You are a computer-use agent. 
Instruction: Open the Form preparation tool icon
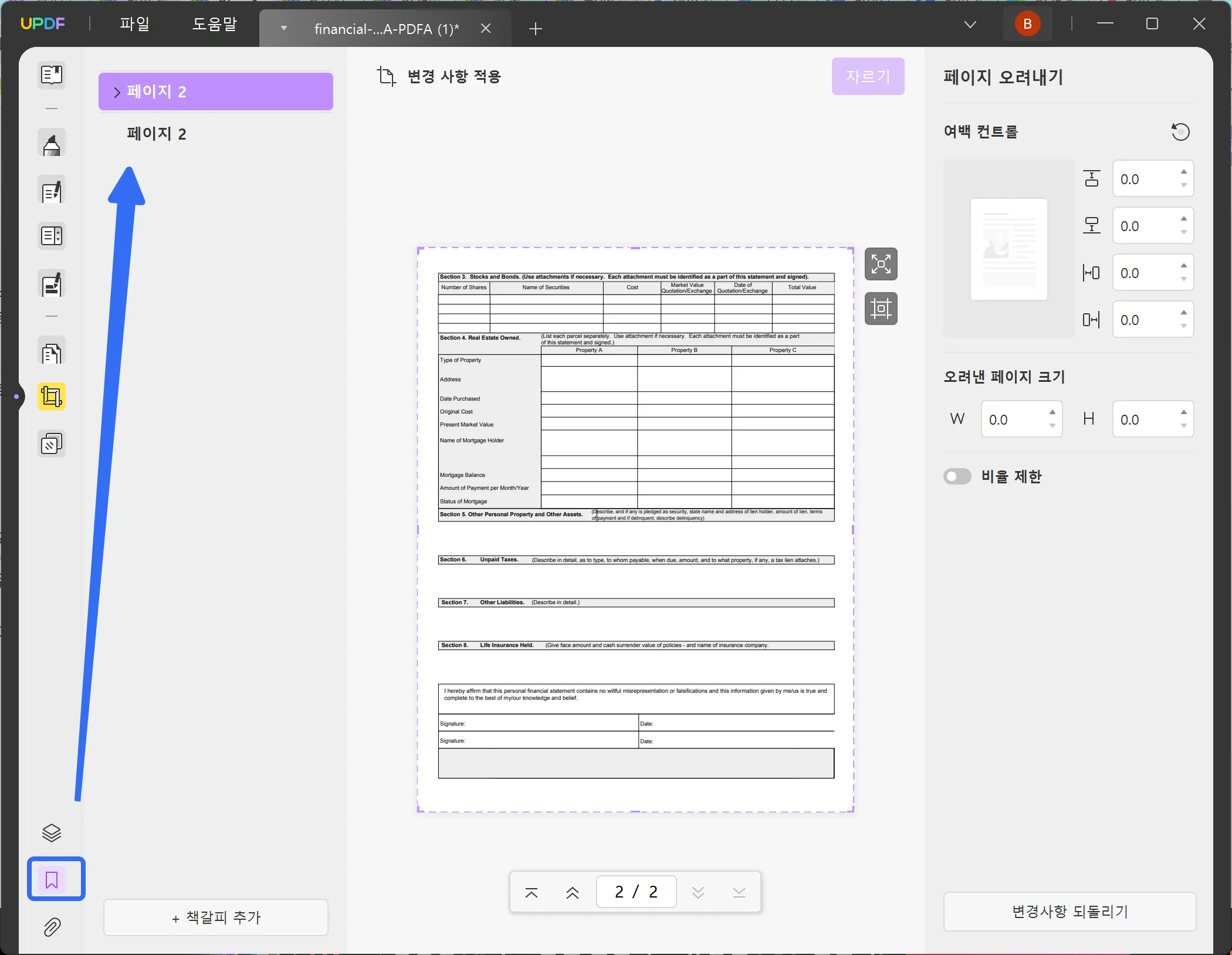[52, 236]
